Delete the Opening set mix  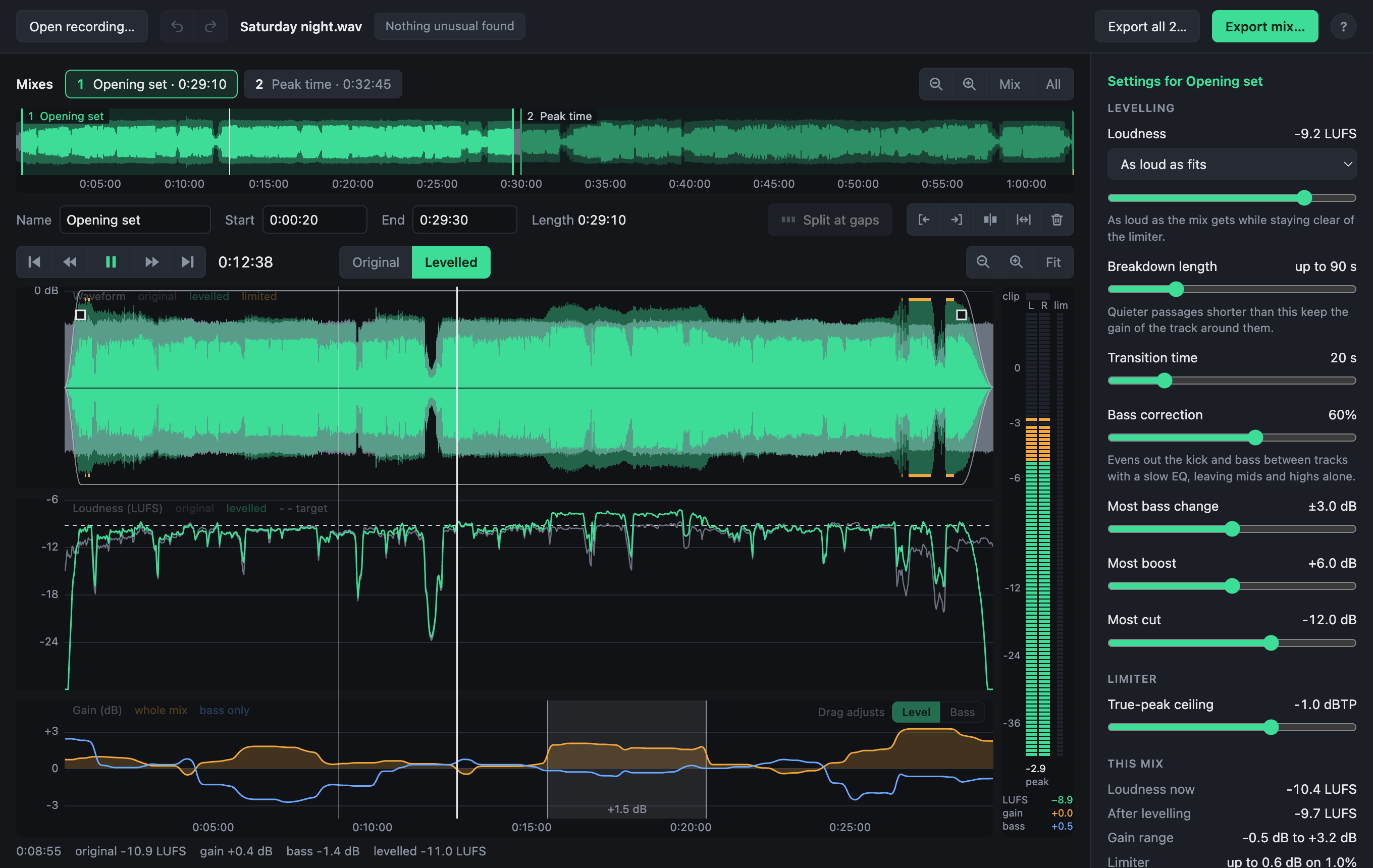coord(1057,220)
